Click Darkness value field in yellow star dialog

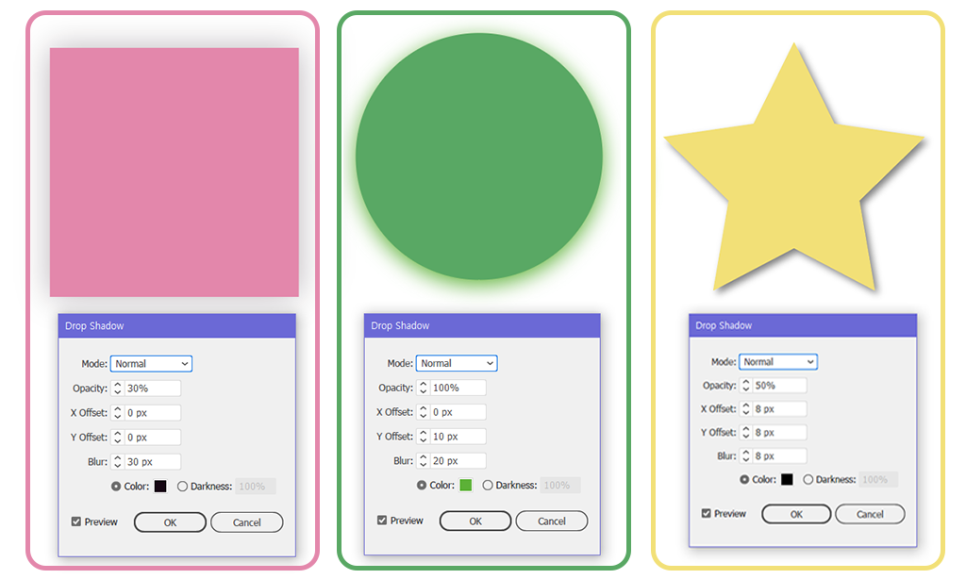click(879, 479)
